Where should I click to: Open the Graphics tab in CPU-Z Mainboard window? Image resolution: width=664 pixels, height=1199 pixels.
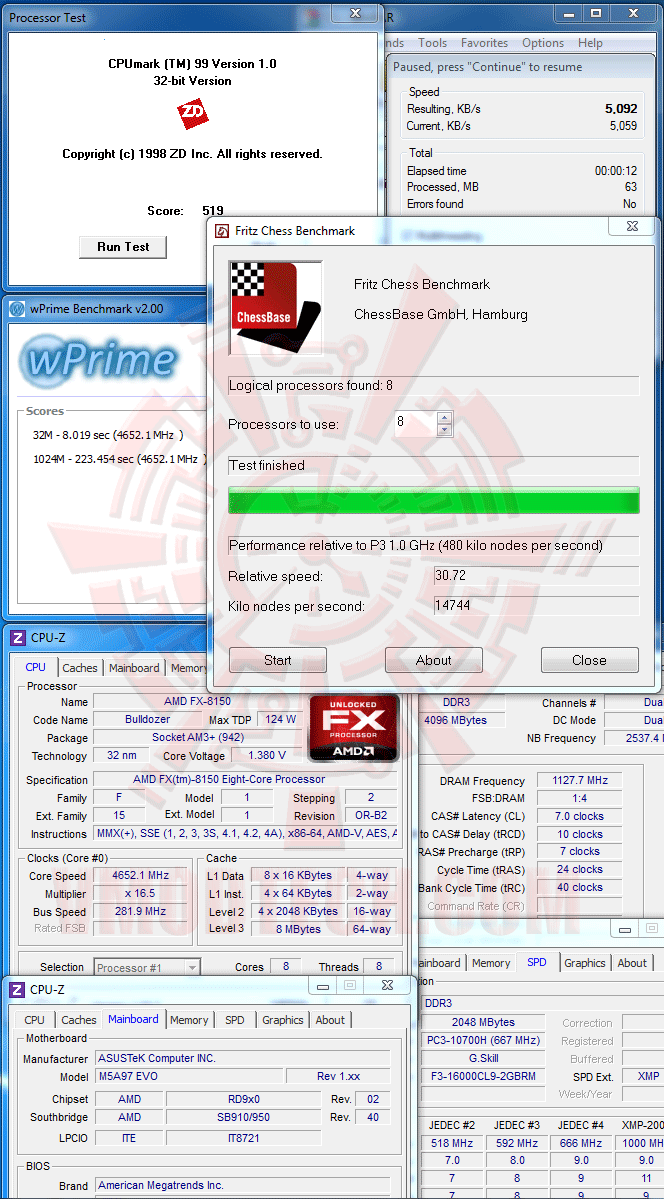[x=283, y=1020]
